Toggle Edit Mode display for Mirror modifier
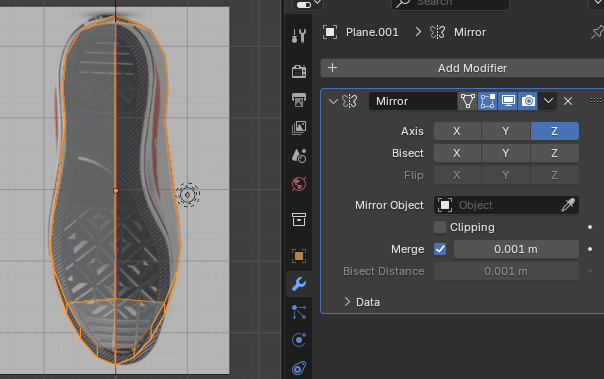 tap(487, 101)
